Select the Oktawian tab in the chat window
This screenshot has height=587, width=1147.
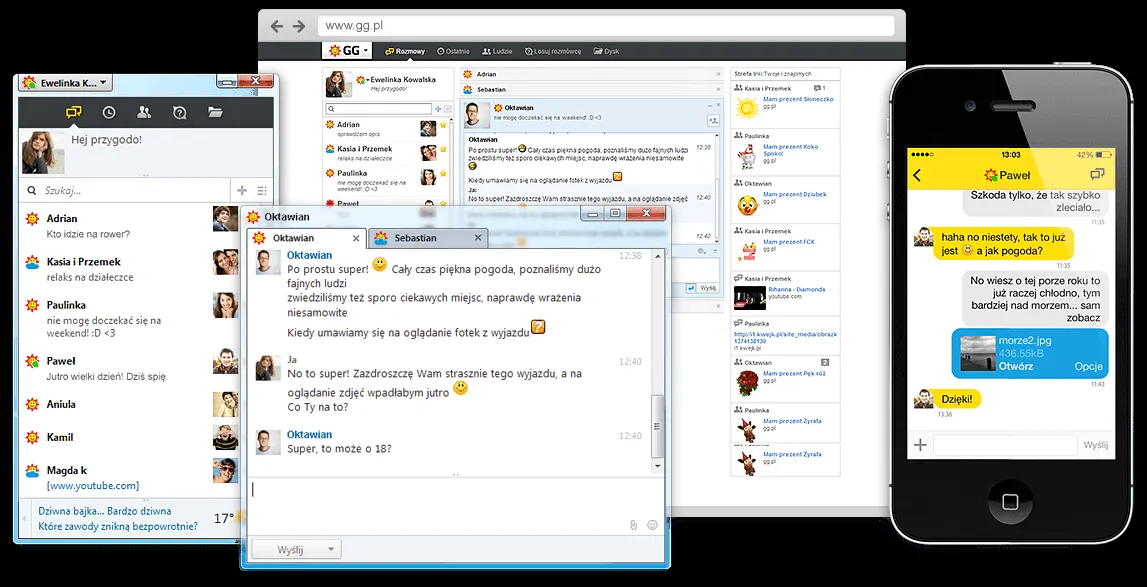pos(306,238)
